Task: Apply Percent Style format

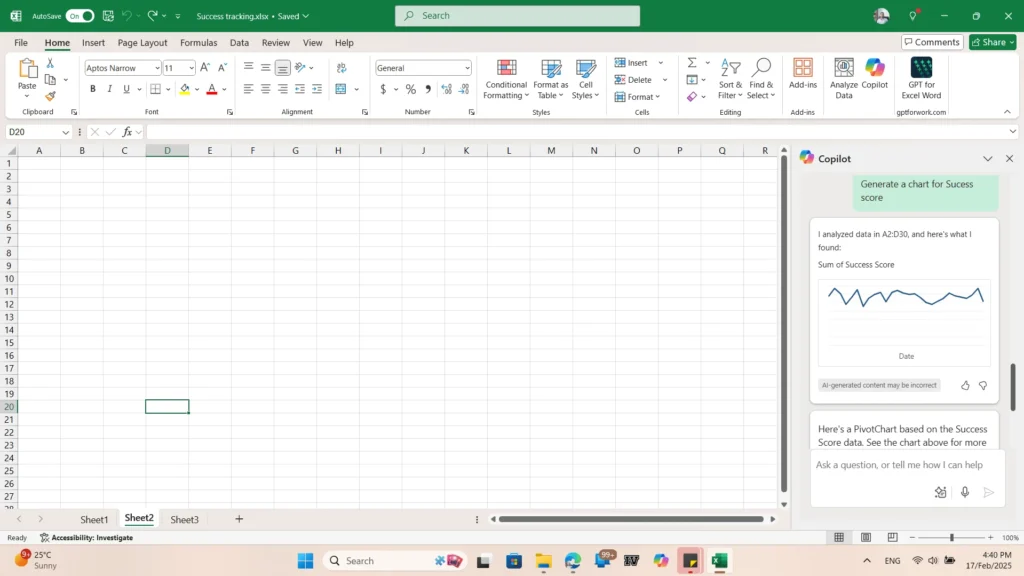Action: point(411,89)
